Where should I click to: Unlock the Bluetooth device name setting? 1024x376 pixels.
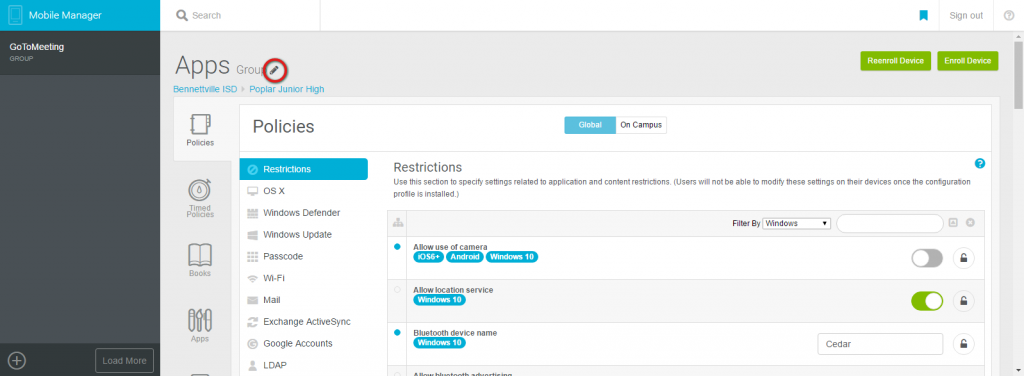(x=964, y=343)
